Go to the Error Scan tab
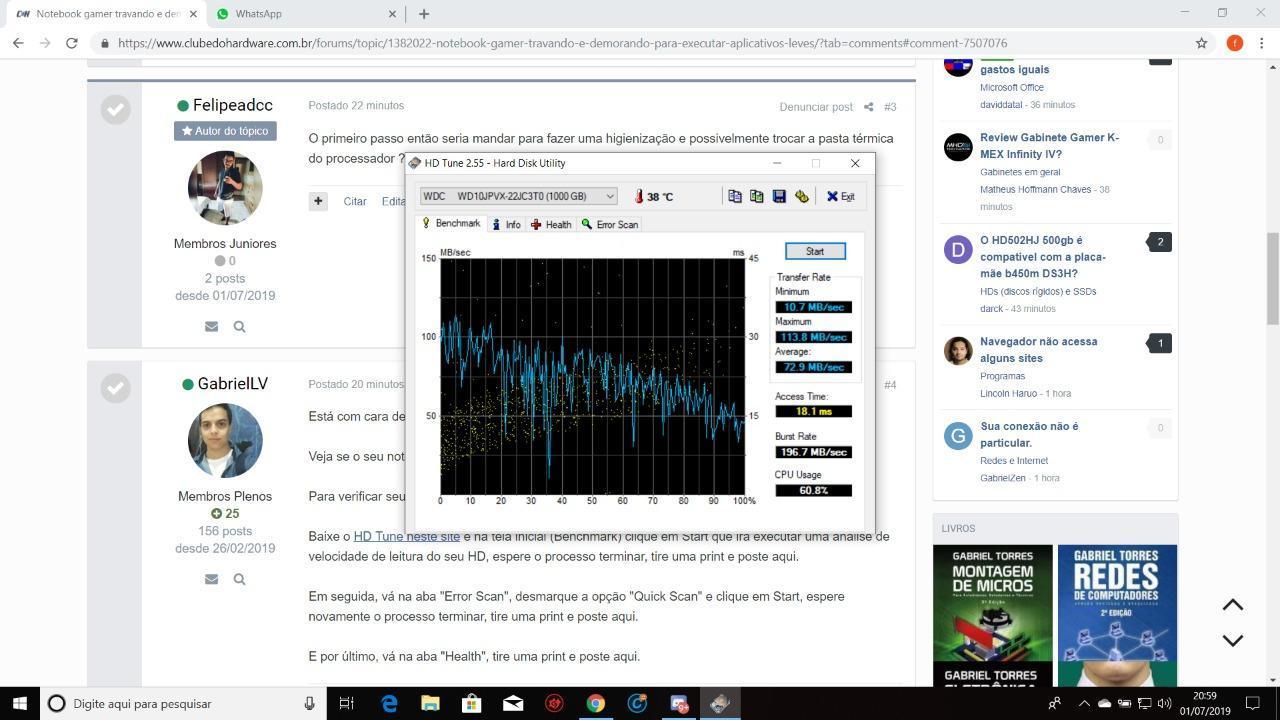This screenshot has height=720, width=1280. tap(610, 225)
